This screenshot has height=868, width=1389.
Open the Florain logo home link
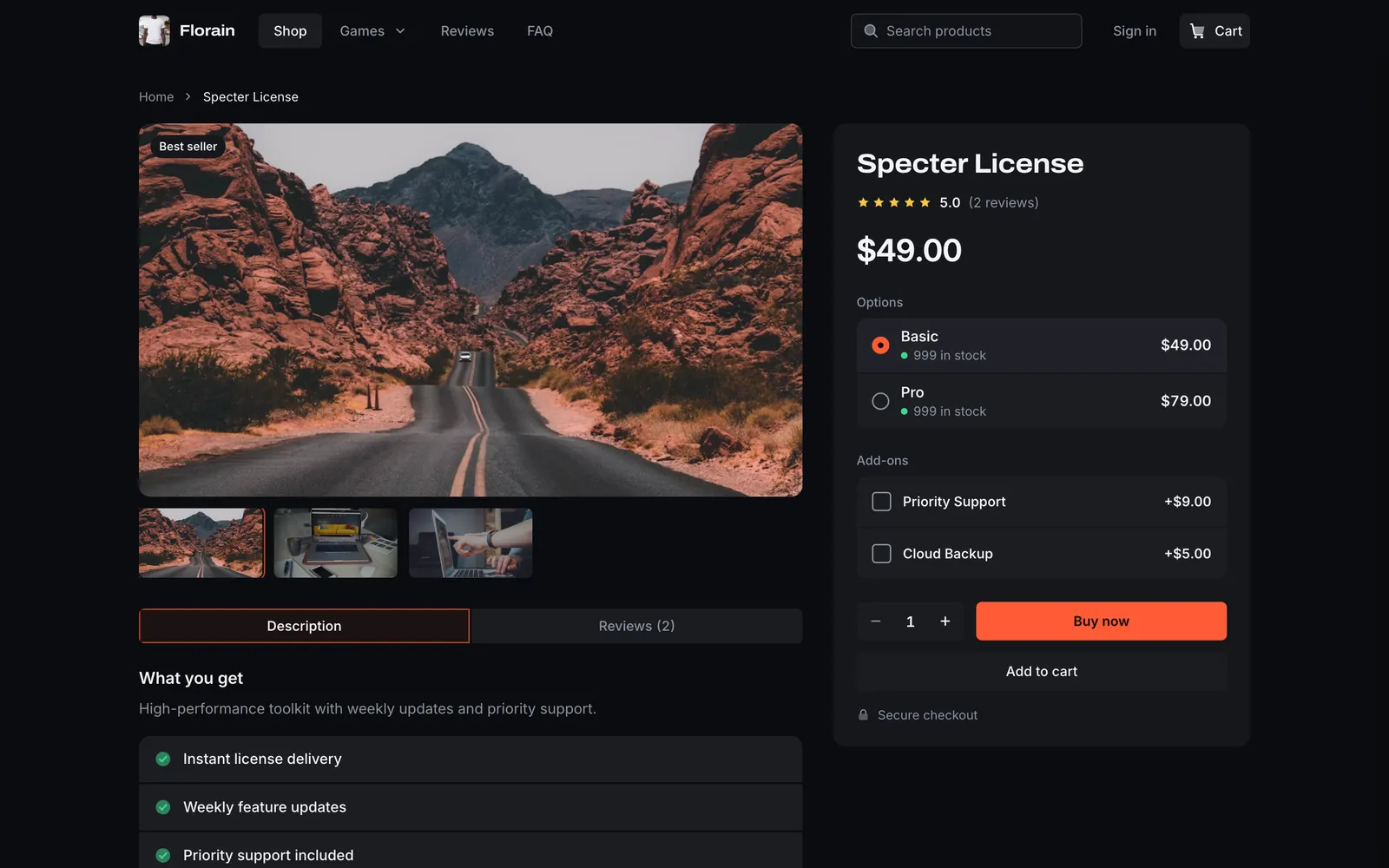[x=187, y=30]
